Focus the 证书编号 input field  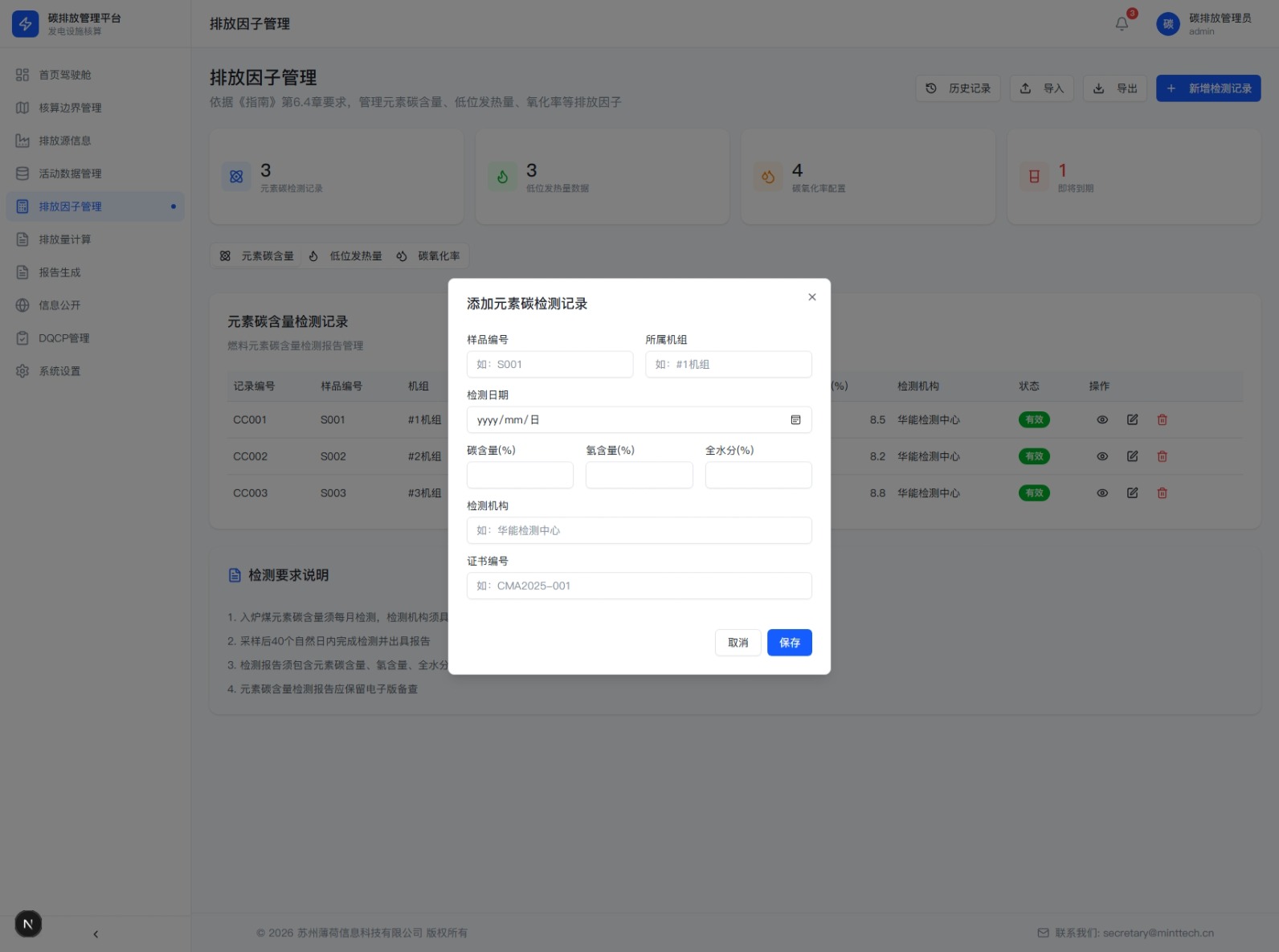click(x=639, y=586)
